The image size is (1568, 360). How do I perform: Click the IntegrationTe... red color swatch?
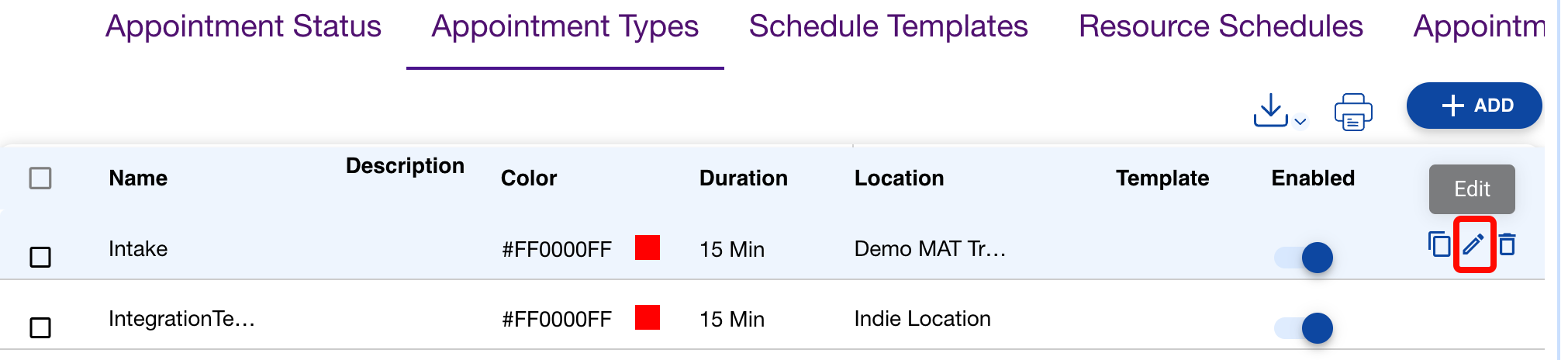pyautogui.click(x=648, y=317)
